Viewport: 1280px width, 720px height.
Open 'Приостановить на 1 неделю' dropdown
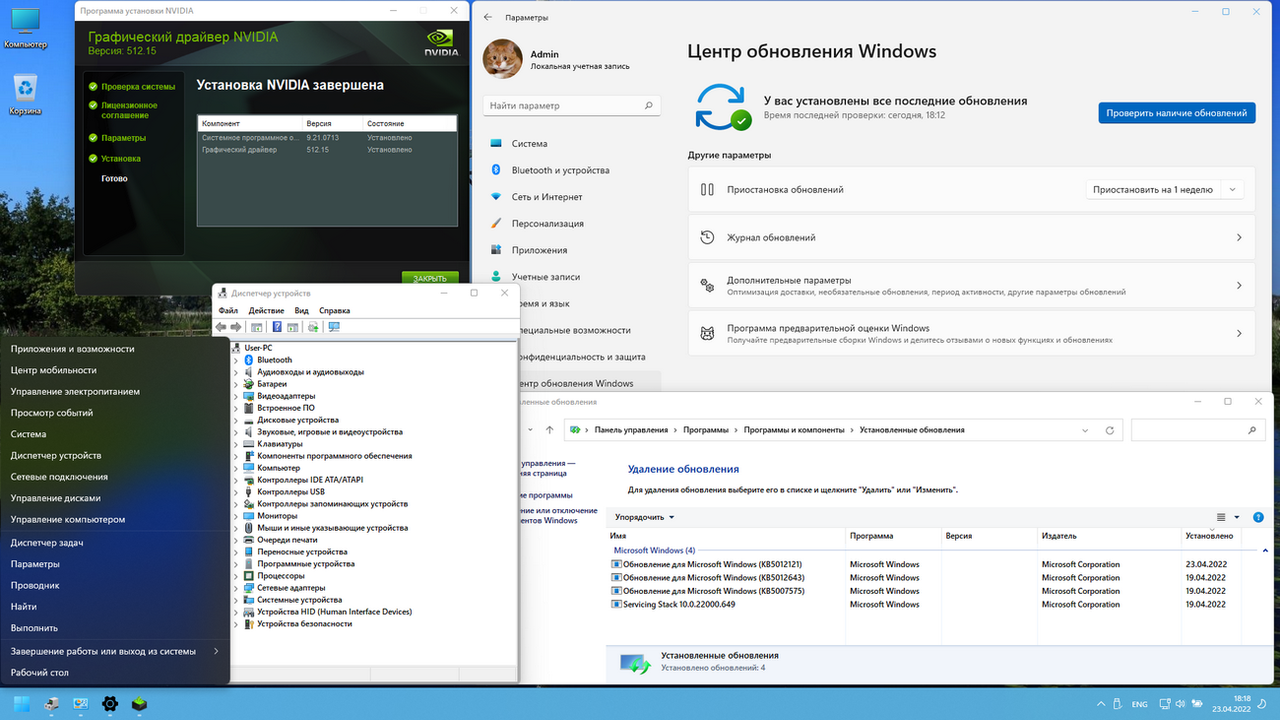[x=1165, y=189]
